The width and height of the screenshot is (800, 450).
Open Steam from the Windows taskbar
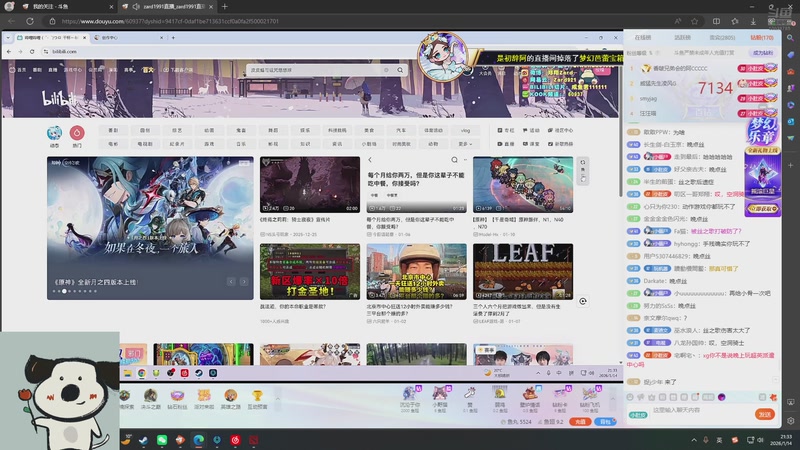tap(143, 440)
